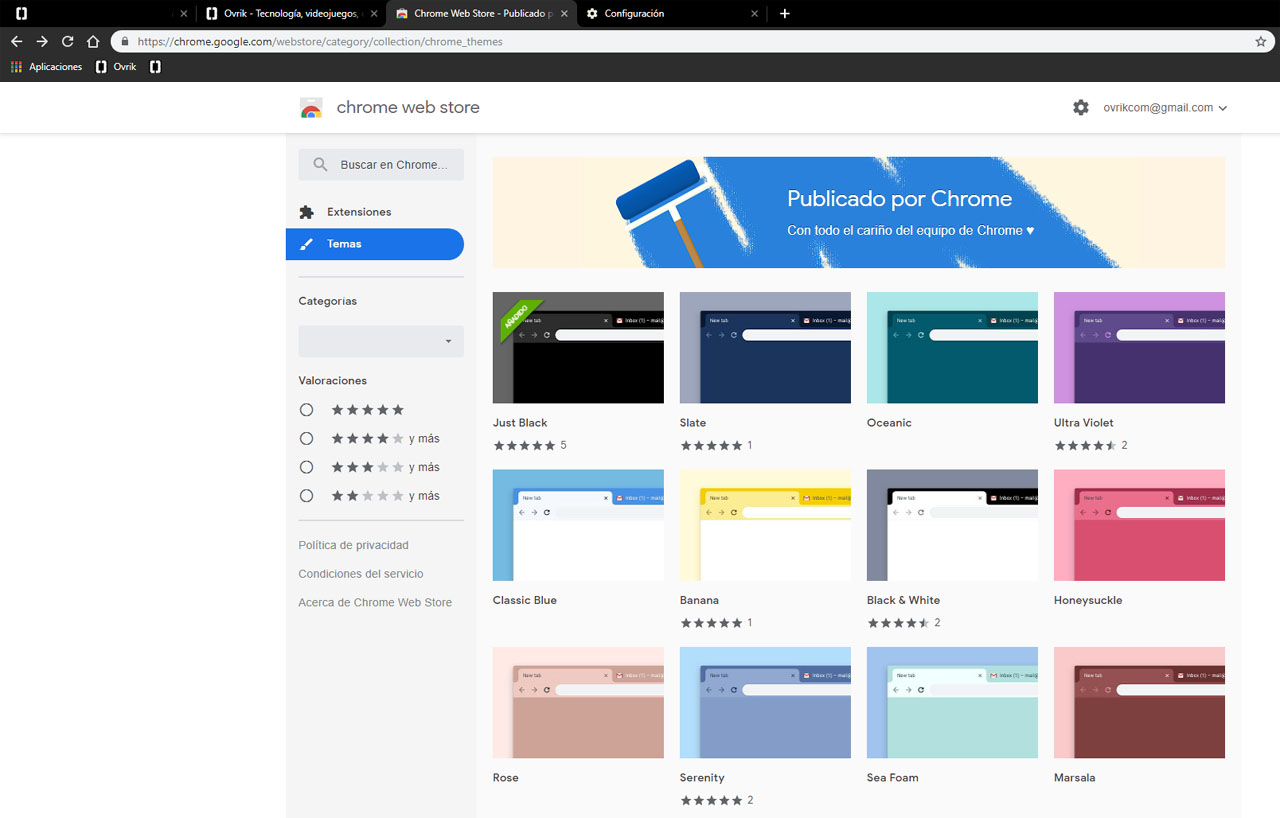Open the browser home page icon
The image size is (1280, 818).
click(93, 42)
